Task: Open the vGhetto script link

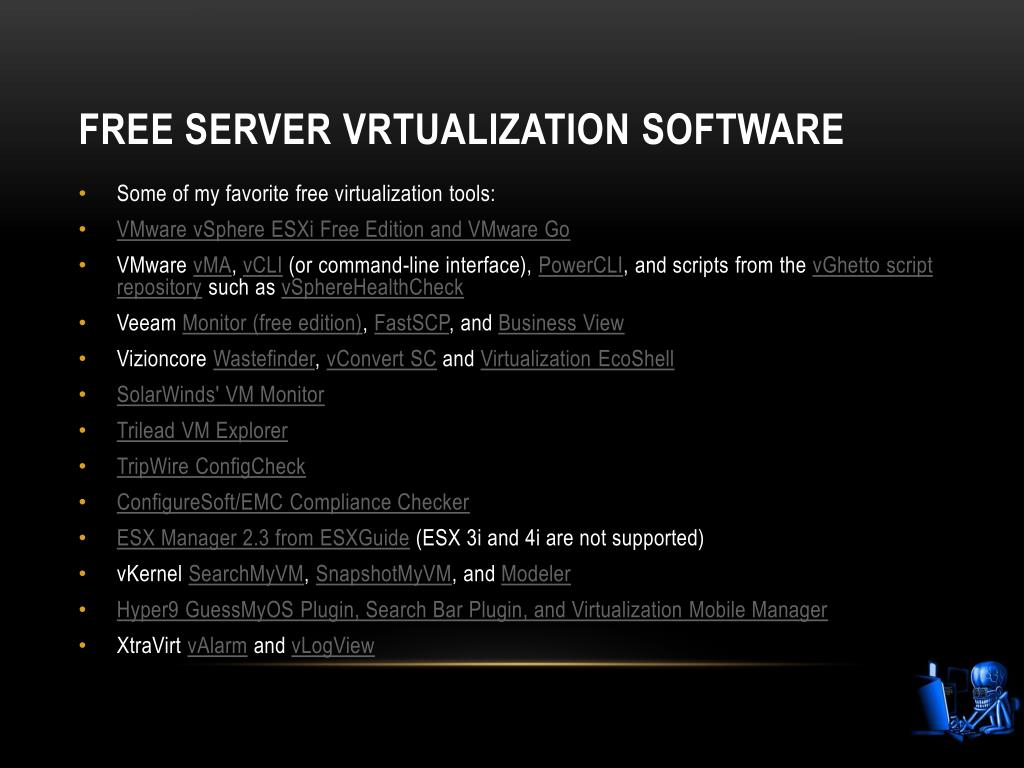Action: pyautogui.click(x=872, y=266)
